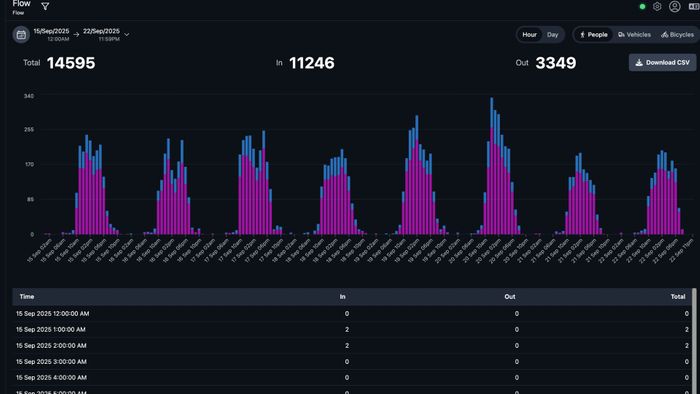Open the calendar date picker icon
The width and height of the screenshot is (700, 394).
pyautogui.click(x=21, y=35)
